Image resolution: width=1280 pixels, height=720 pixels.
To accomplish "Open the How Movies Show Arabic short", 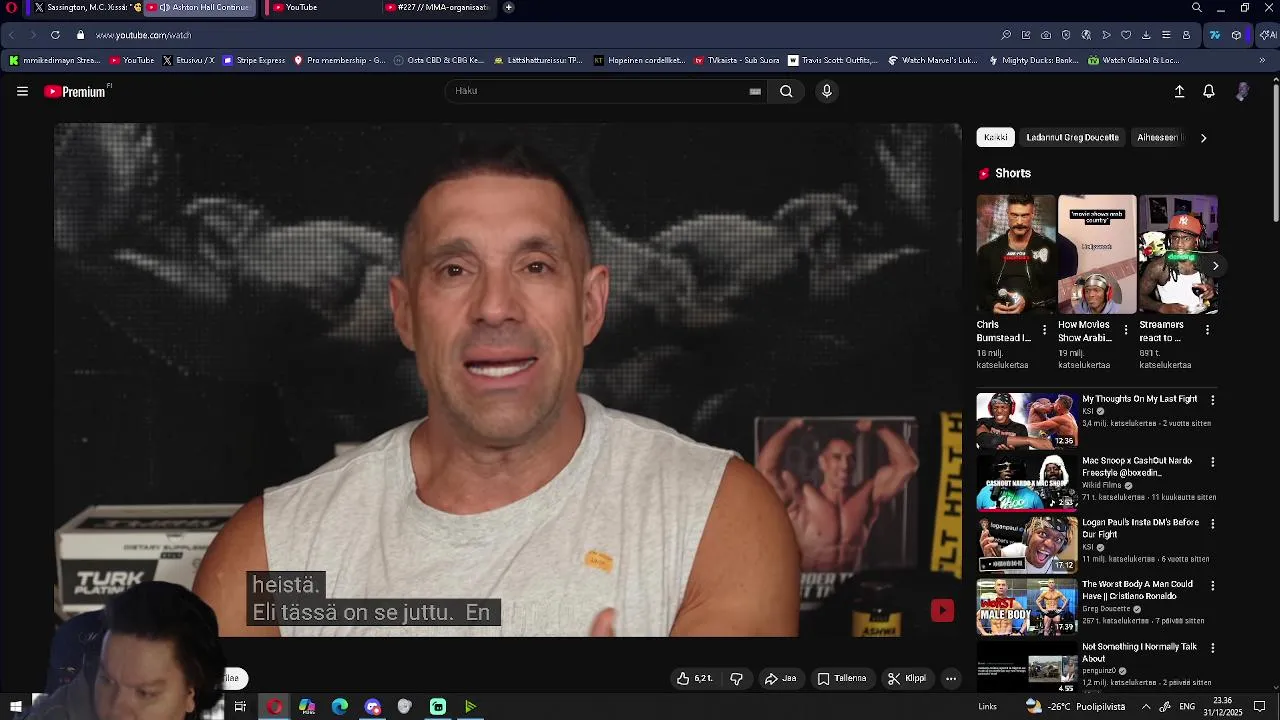I will tap(1097, 254).
